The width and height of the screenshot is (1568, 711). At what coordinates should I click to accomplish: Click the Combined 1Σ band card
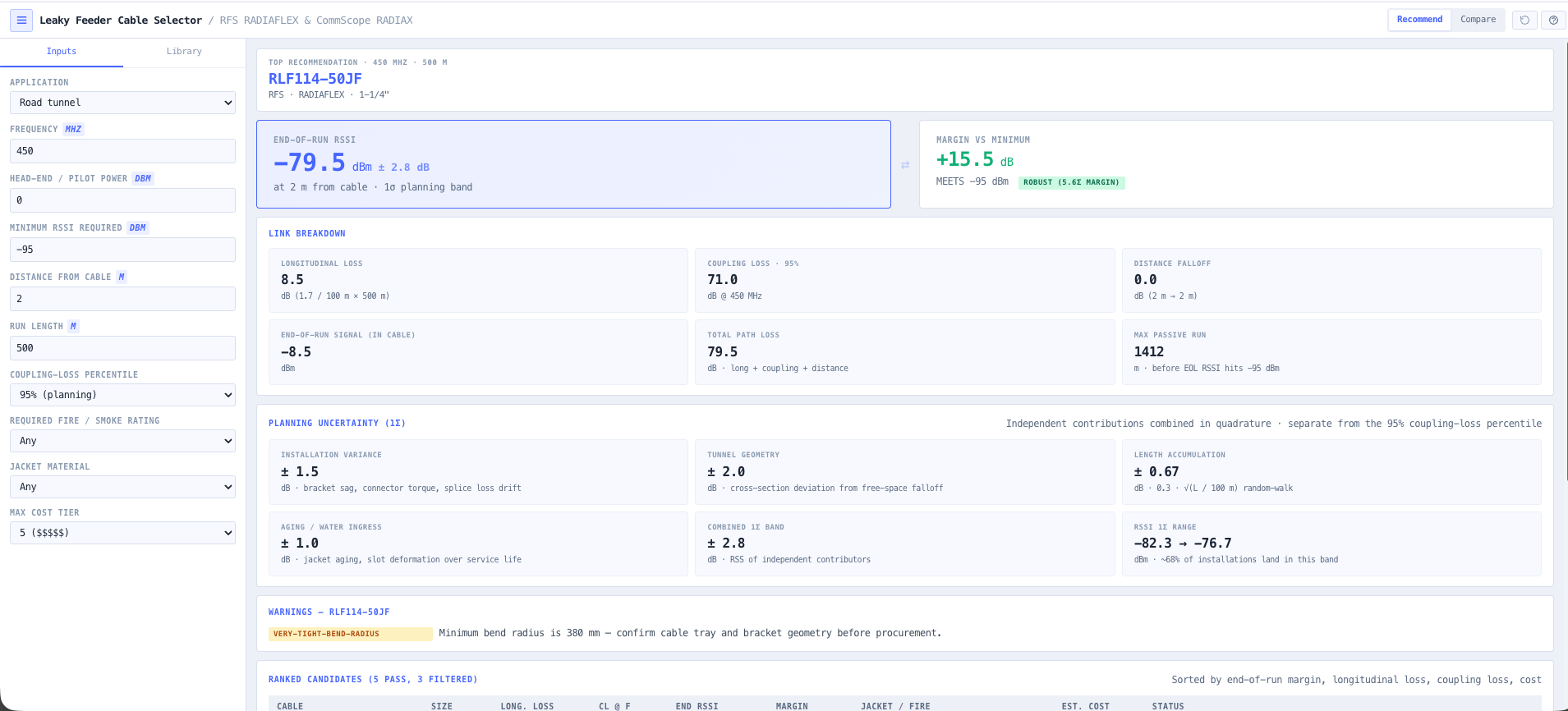coord(904,544)
